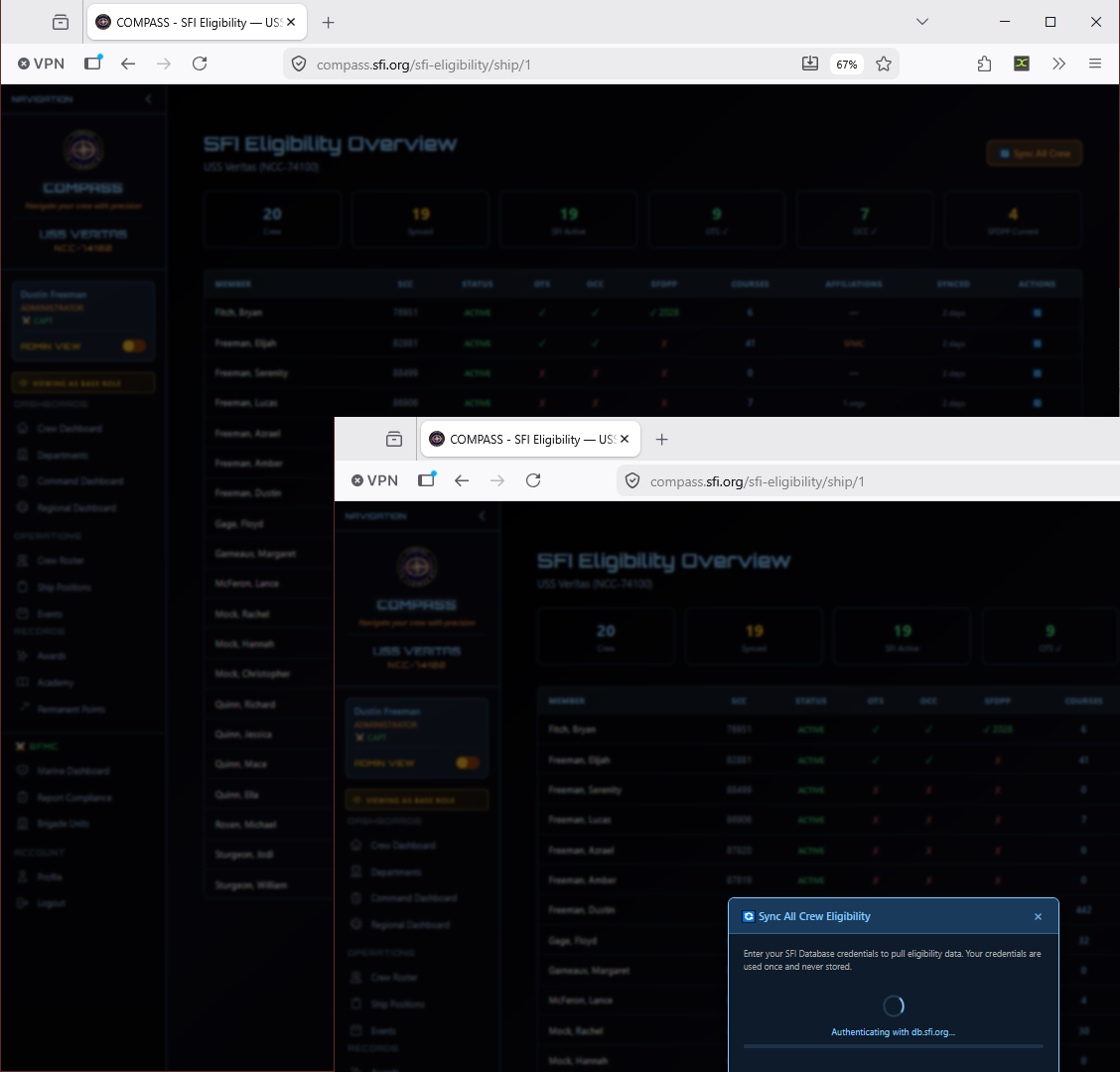Click action icon for Fitch, Bryan row
Viewport: 1120px width, 1072px height.
point(1038,313)
